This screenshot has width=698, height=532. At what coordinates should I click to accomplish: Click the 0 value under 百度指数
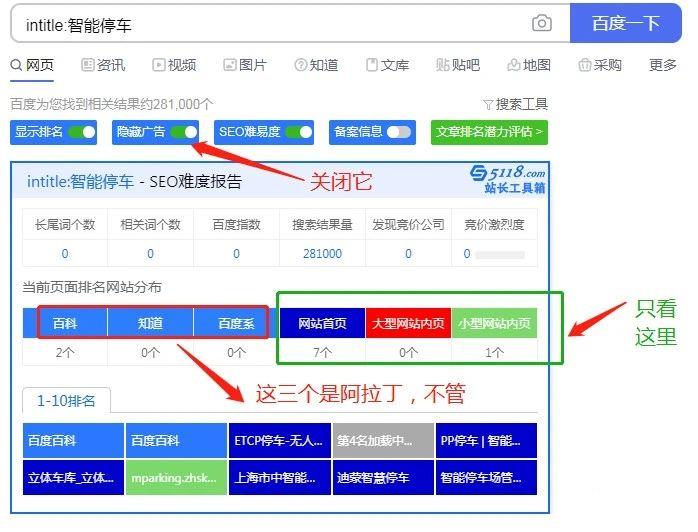point(236,254)
